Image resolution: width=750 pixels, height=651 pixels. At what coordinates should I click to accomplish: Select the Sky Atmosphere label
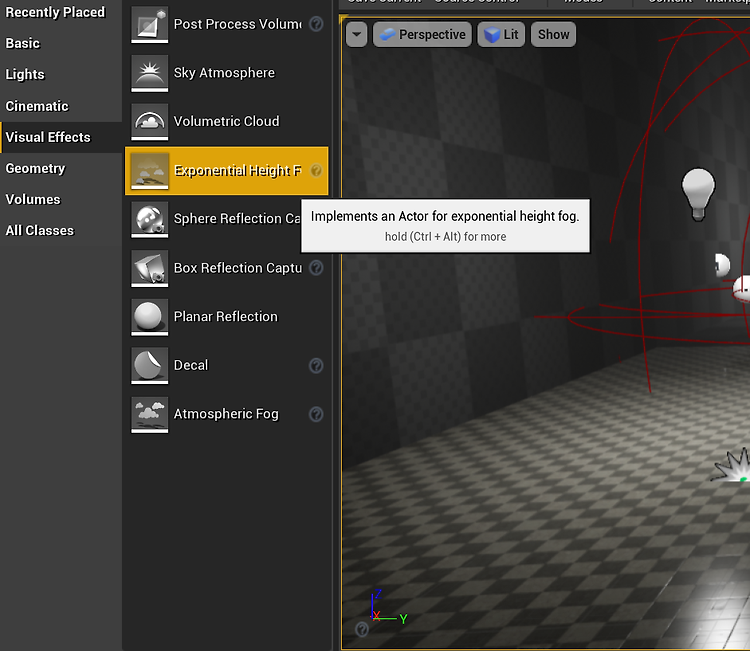[x=224, y=73]
